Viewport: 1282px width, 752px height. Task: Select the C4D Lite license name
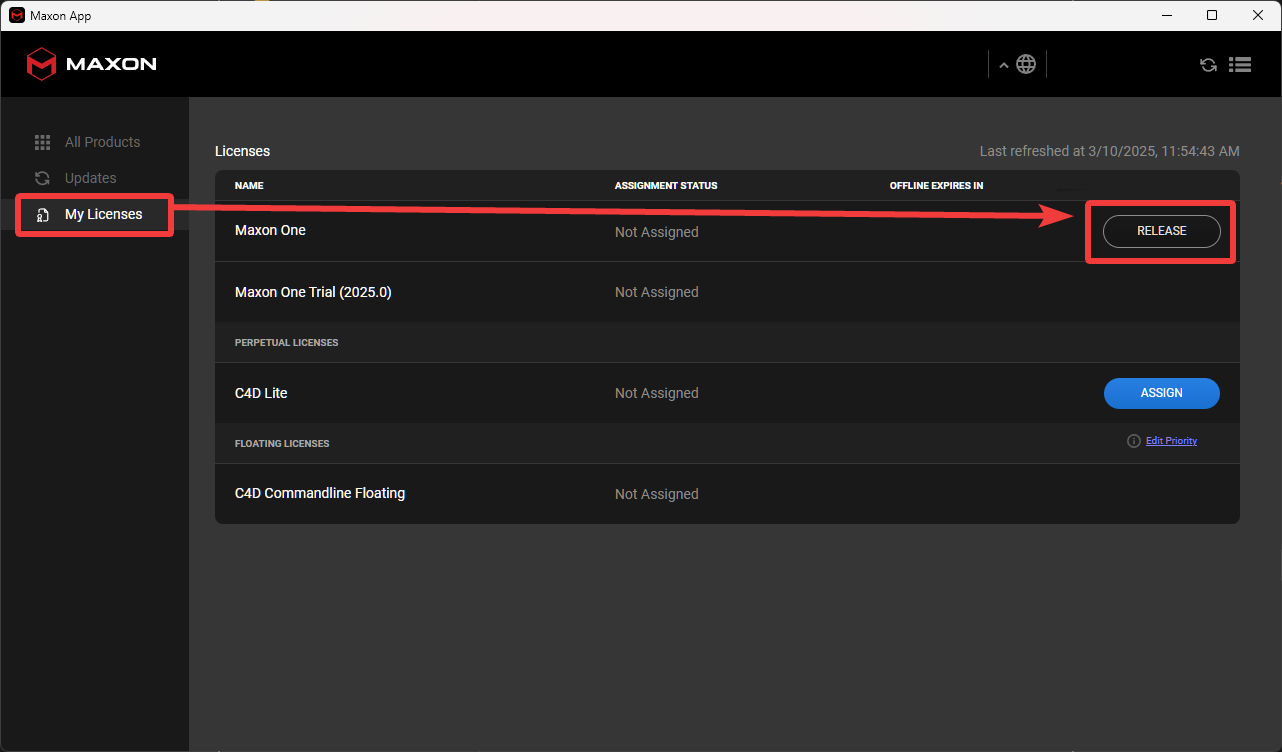pyautogui.click(x=261, y=393)
